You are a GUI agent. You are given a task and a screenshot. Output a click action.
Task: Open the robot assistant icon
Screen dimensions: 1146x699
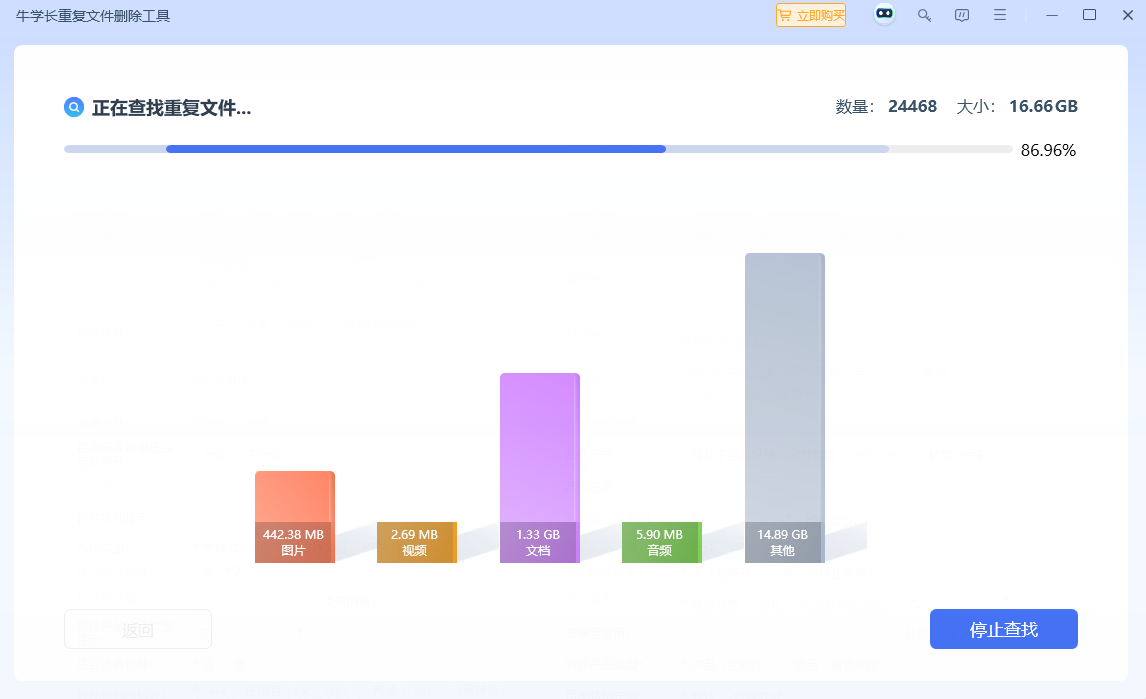pos(884,15)
